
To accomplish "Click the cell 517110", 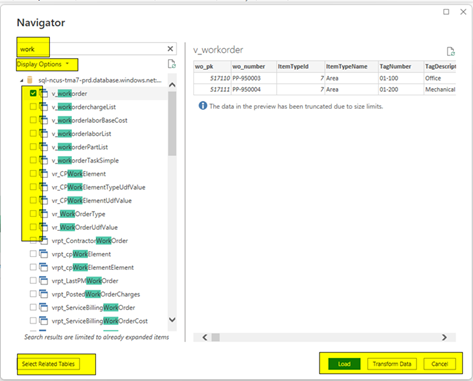I will pyautogui.click(x=212, y=78).
